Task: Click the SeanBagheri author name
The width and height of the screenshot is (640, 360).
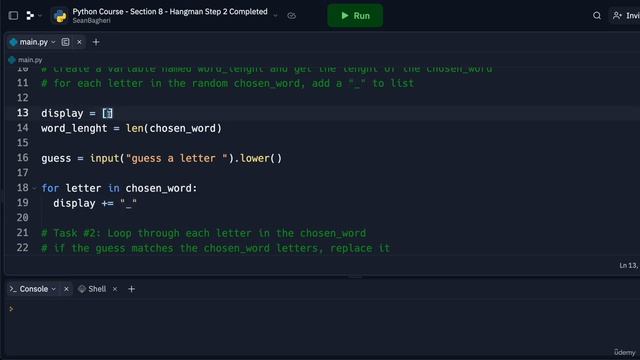Action: click(x=91, y=21)
